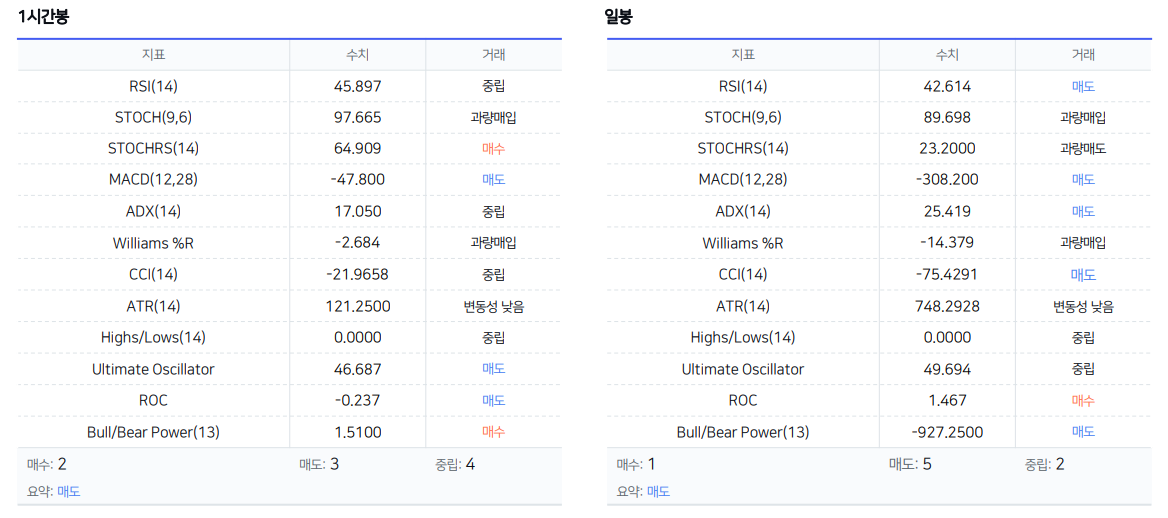Click 매도: 5 summary count in 일봉
This screenshot has width=1168, height=518.
click(910, 465)
